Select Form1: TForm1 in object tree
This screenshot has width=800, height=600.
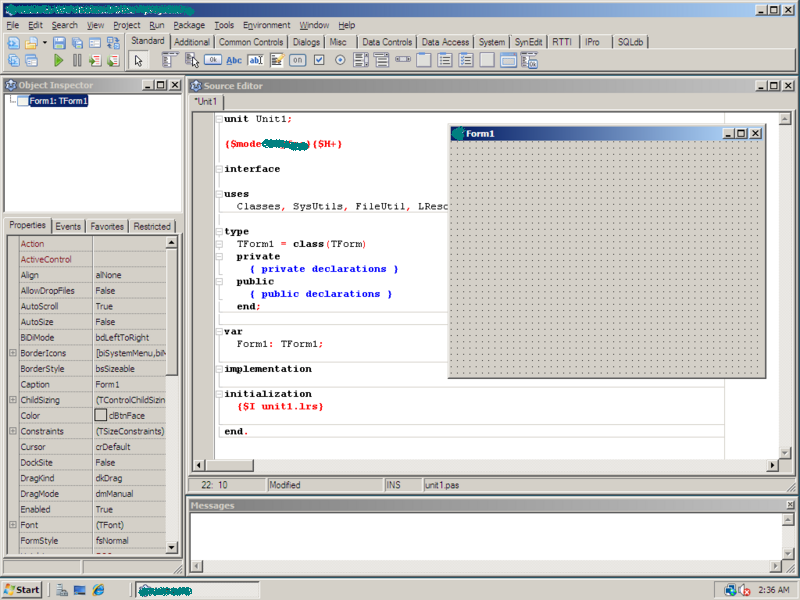[58, 101]
